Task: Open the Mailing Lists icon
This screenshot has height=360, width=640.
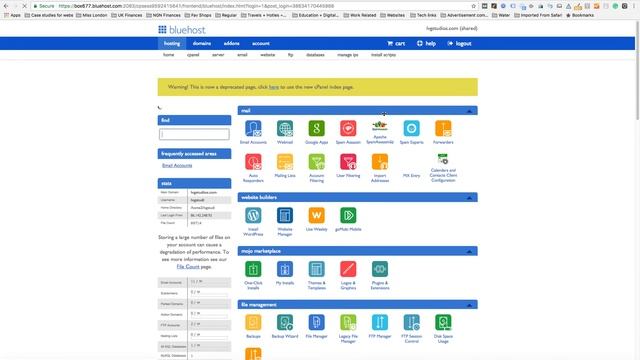Action: coord(285,162)
